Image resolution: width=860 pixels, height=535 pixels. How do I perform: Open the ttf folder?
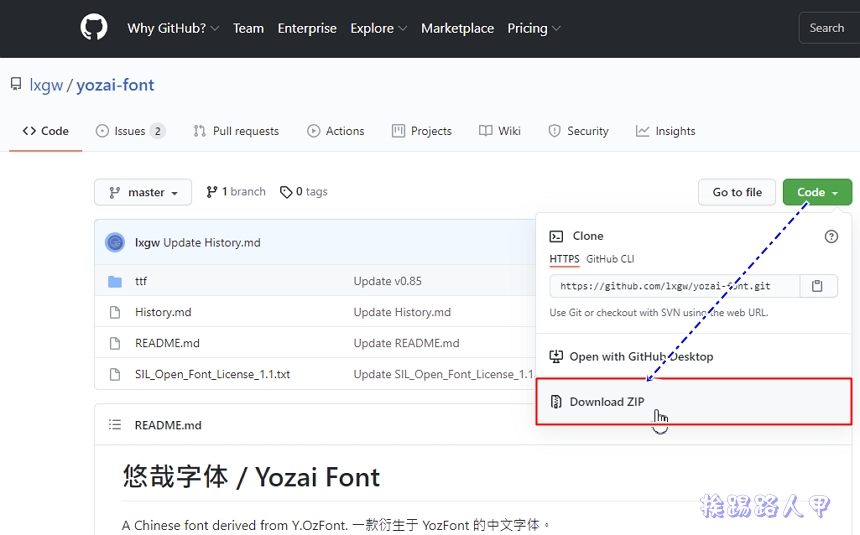(x=141, y=281)
